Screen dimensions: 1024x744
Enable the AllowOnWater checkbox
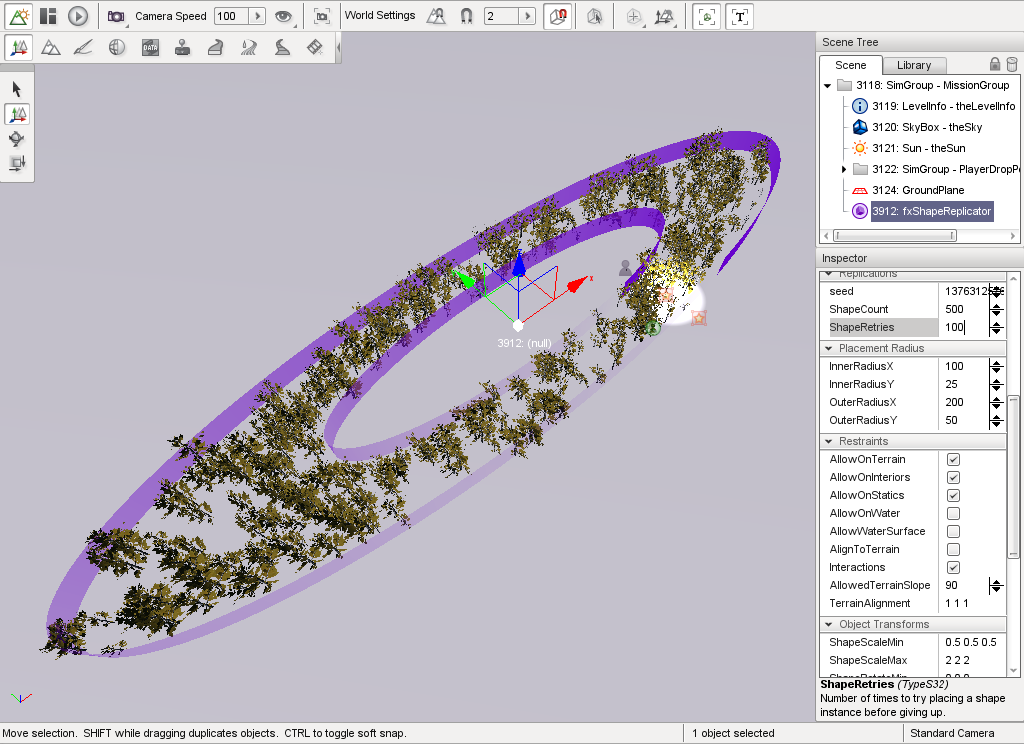[x=953, y=513]
